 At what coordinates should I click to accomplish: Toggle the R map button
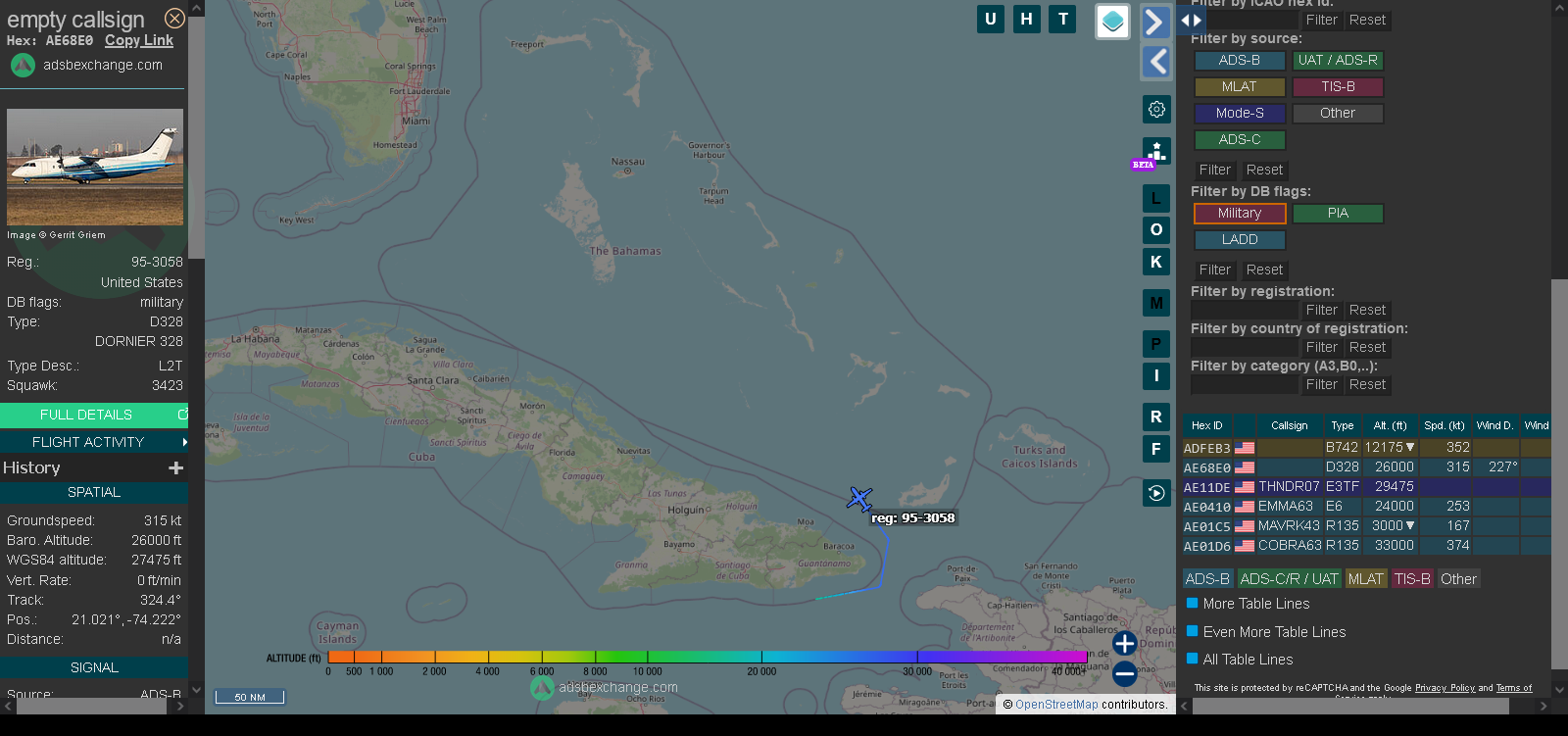(1156, 417)
